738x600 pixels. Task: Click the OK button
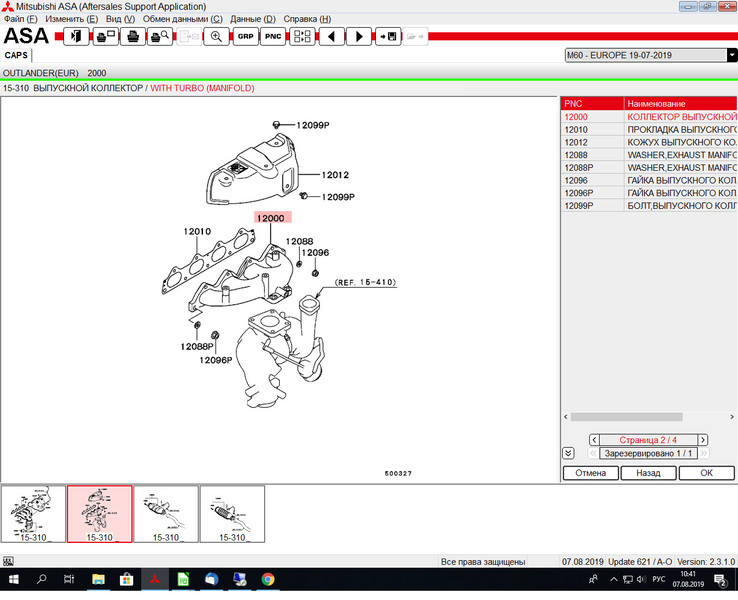[x=706, y=473]
